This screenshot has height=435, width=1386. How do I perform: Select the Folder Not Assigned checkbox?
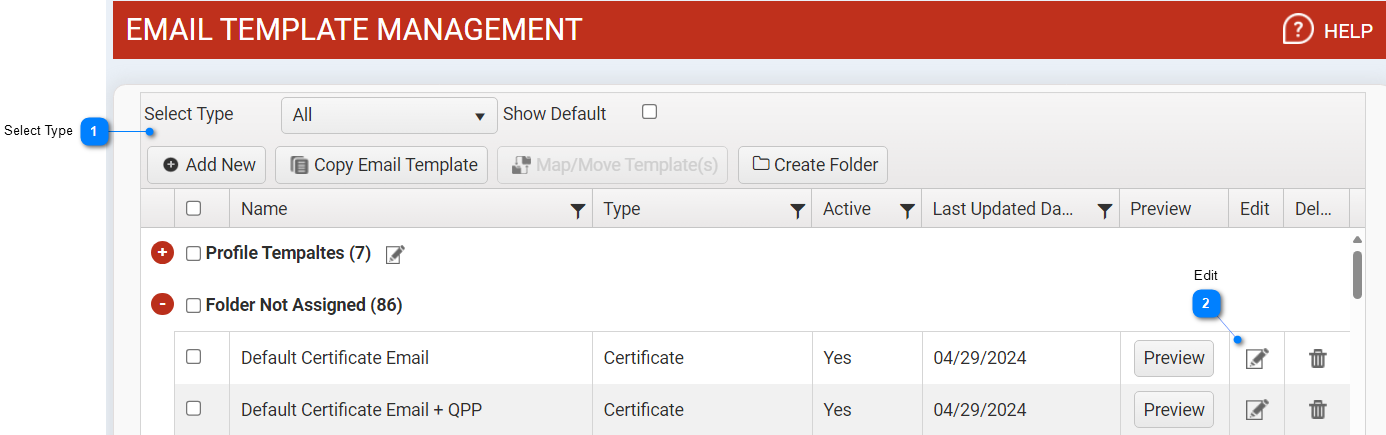(x=194, y=305)
